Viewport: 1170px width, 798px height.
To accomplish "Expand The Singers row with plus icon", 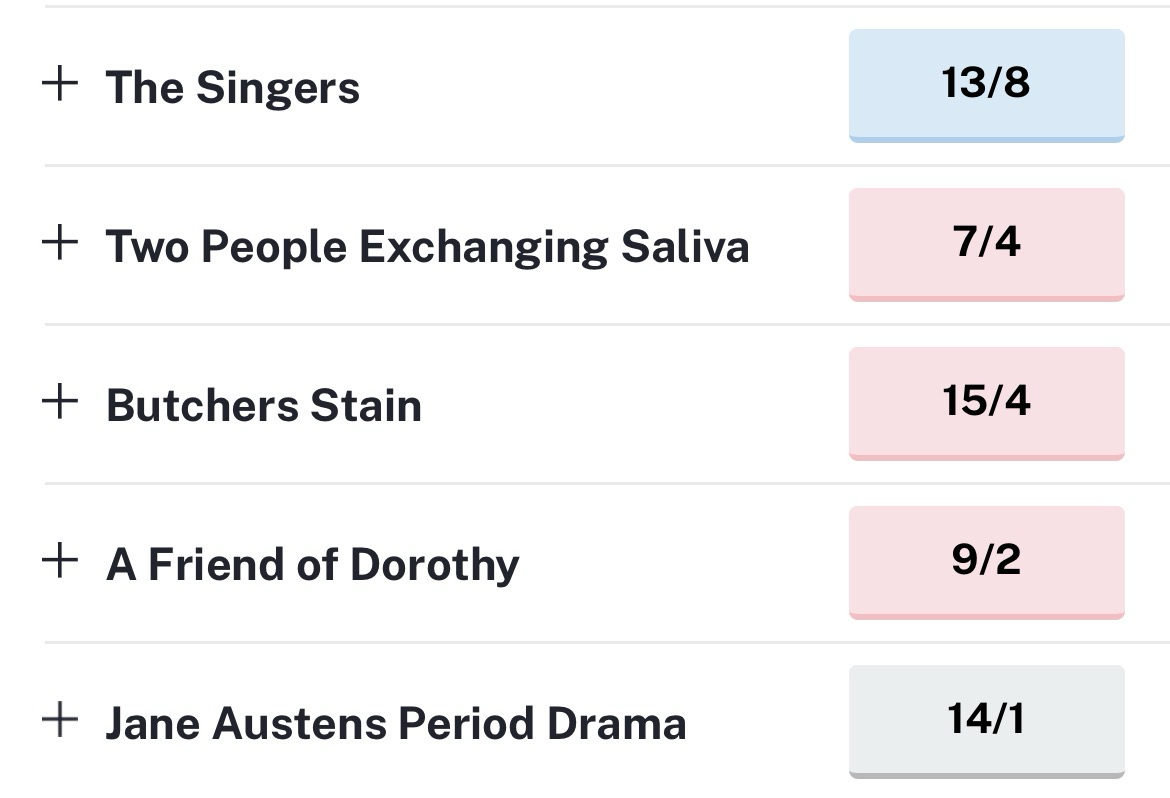I will [60, 84].
